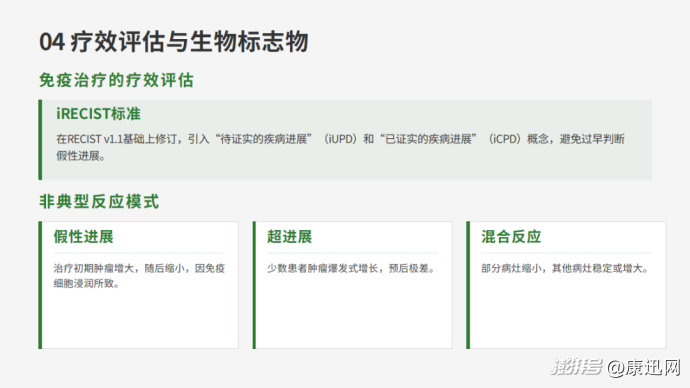Click the text 少数患者肿瘤爆发式增长，预后极差
Image resolution: width=690 pixels, height=388 pixels.
pyautogui.click(x=351, y=268)
